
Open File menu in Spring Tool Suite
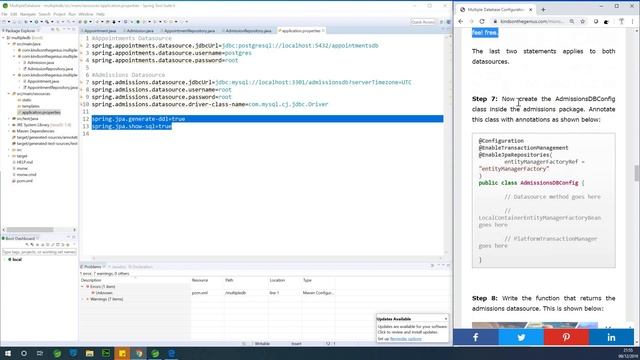4,14
